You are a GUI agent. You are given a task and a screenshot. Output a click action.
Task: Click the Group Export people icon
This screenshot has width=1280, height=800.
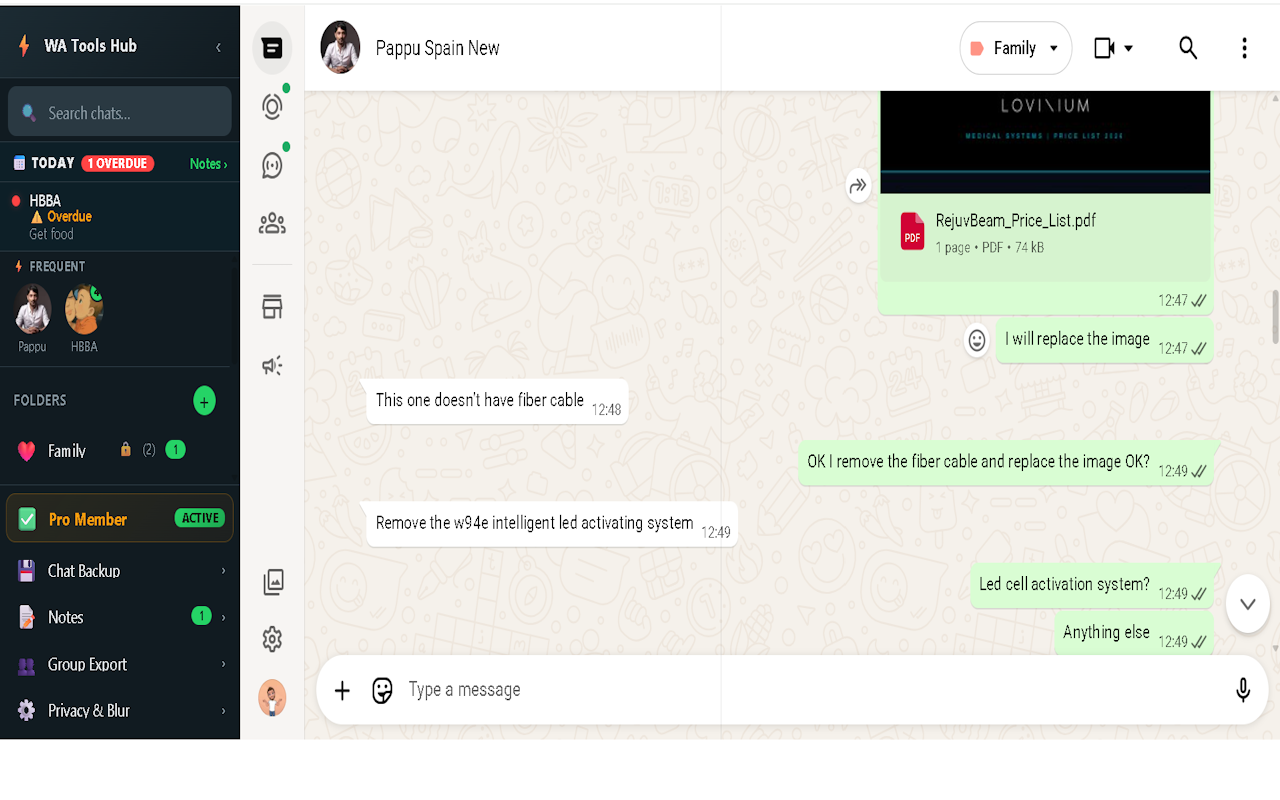point(27,665)
